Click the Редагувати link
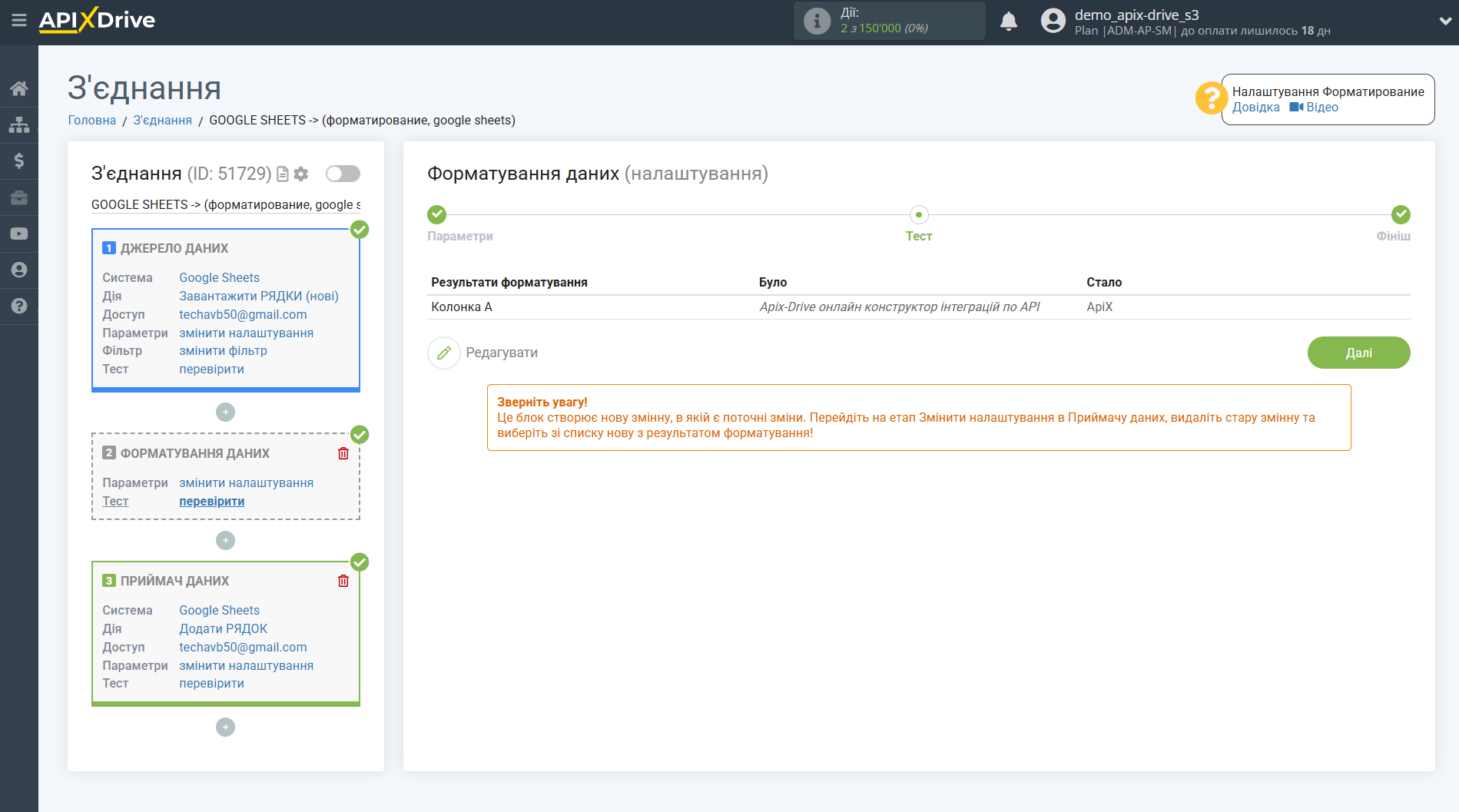1459x812 pixels. tap(502, 353)
